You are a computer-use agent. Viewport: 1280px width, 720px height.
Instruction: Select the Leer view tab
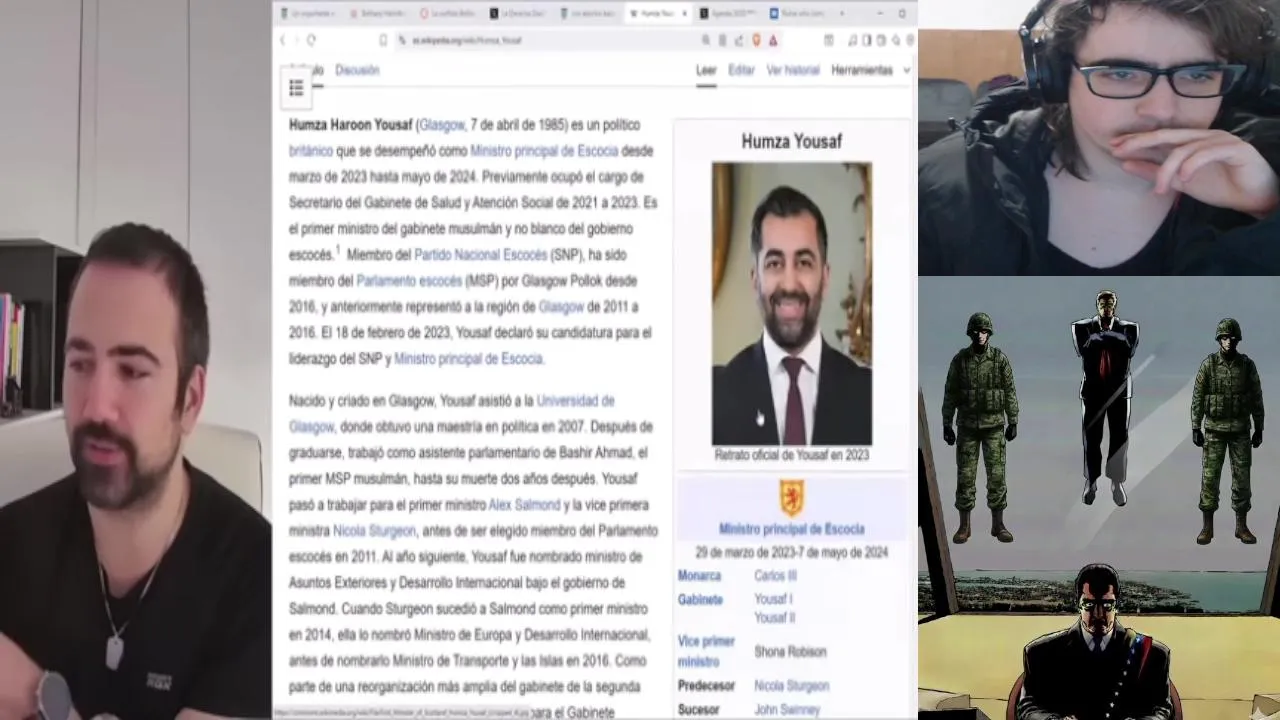[706, 70]
